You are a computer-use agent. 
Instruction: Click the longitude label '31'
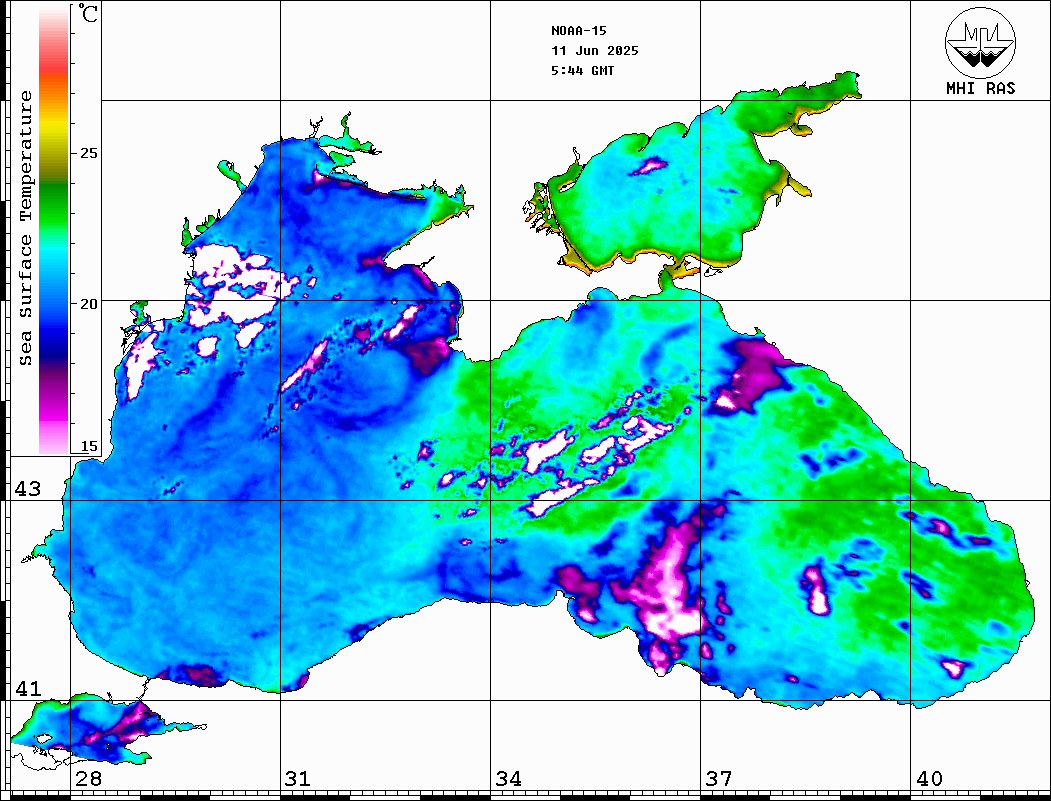(298, 778)
